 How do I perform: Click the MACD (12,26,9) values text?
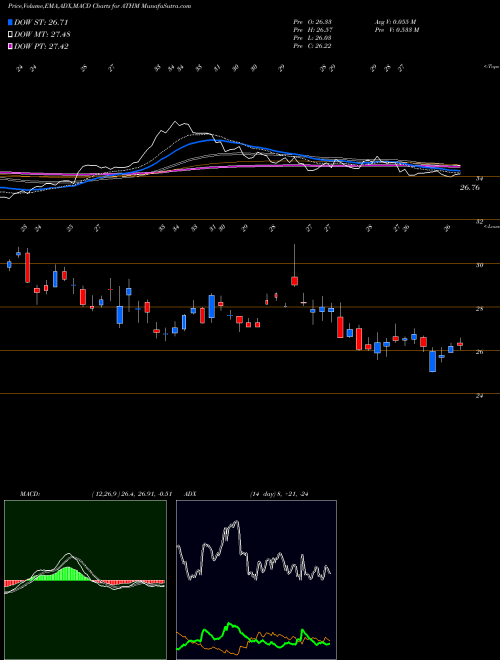132,494
